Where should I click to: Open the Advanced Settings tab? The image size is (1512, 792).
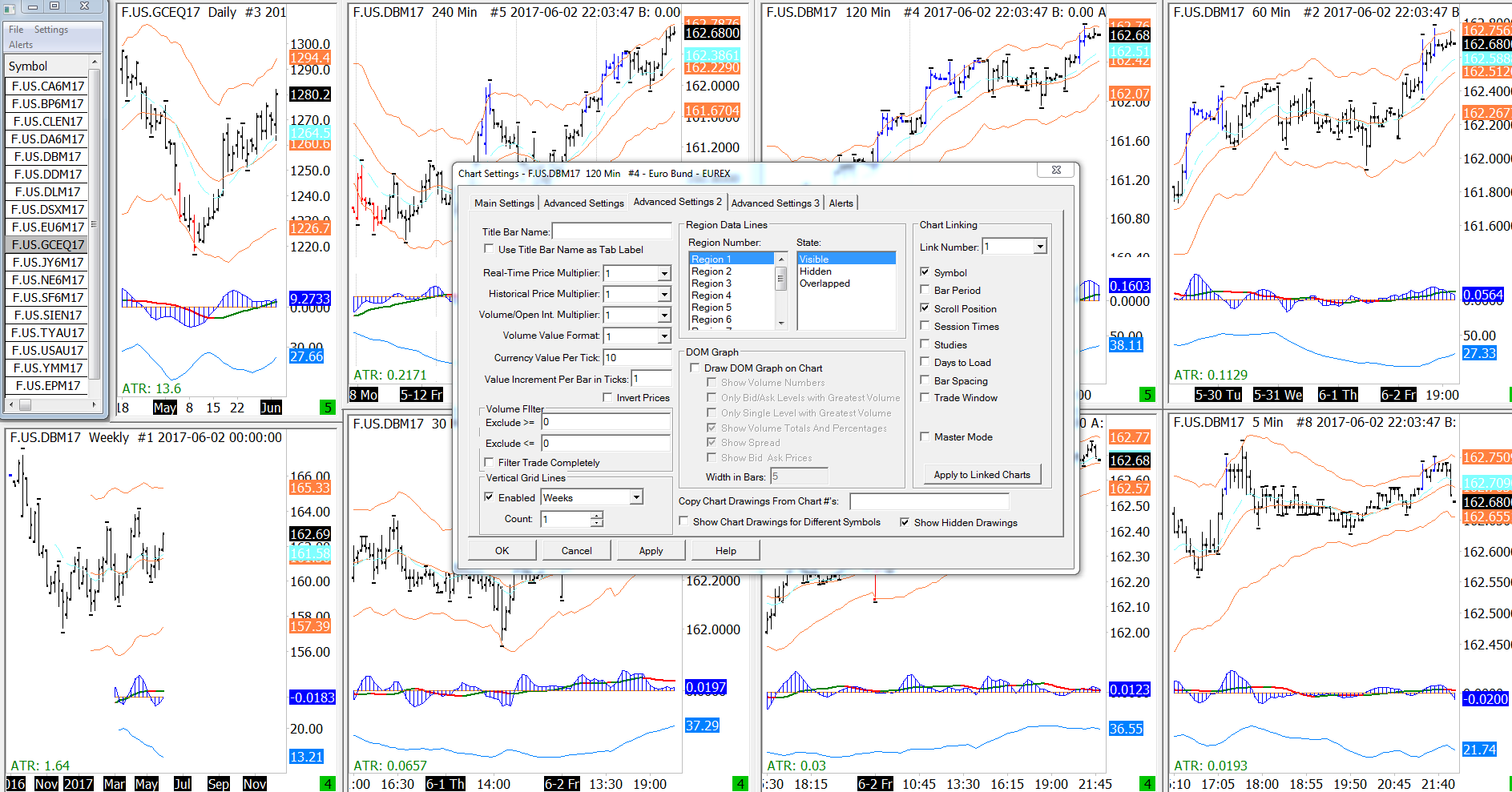pyautogui.click(x=583, y=203)
